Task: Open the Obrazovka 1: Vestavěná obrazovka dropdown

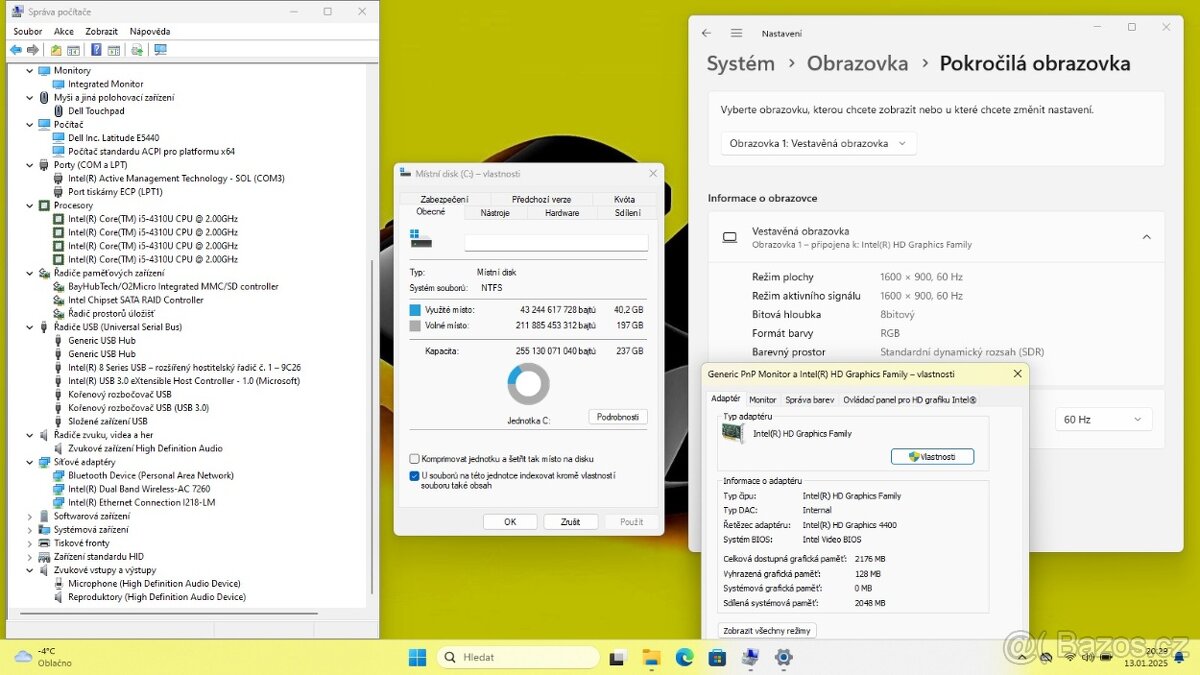Action: (818, 143)
